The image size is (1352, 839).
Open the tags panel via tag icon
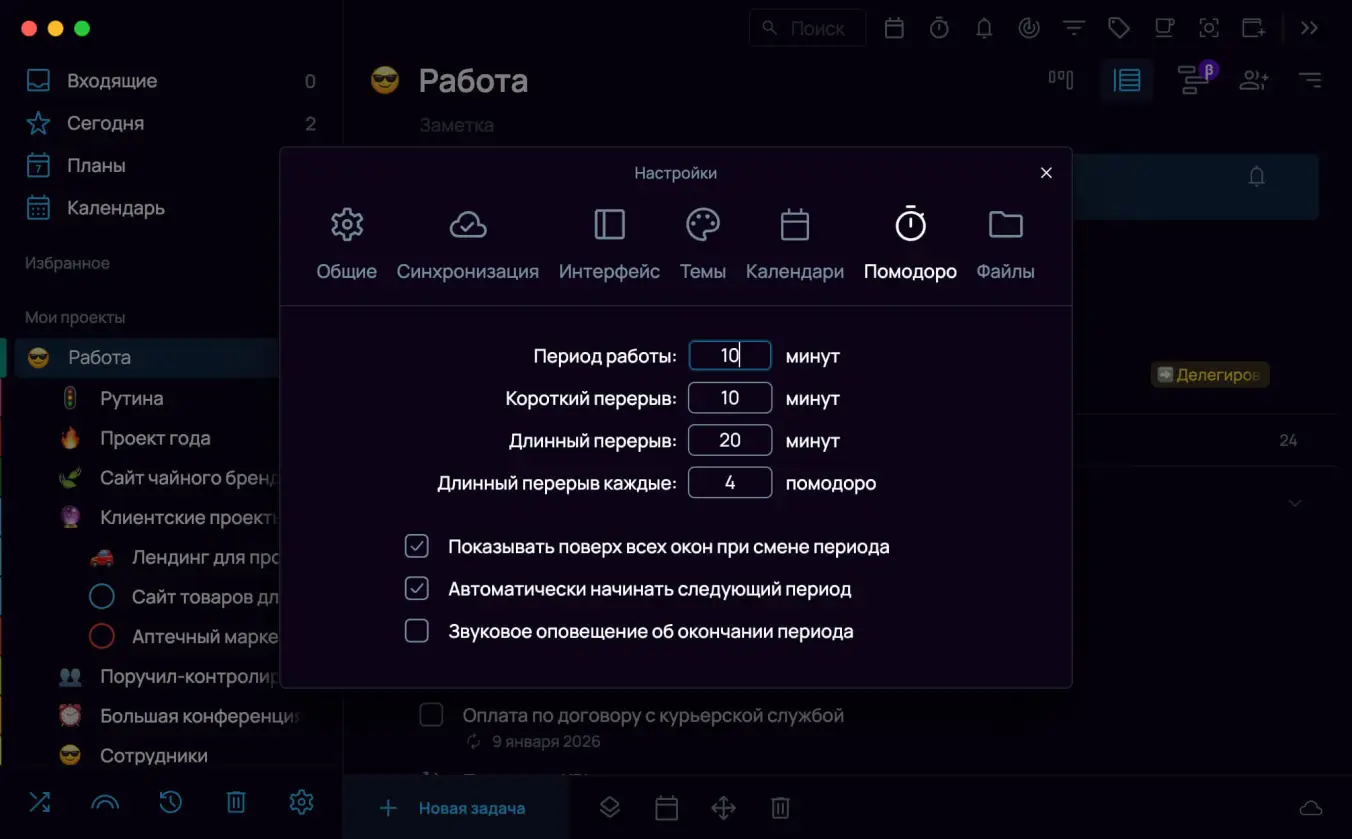coord(1118,27)
